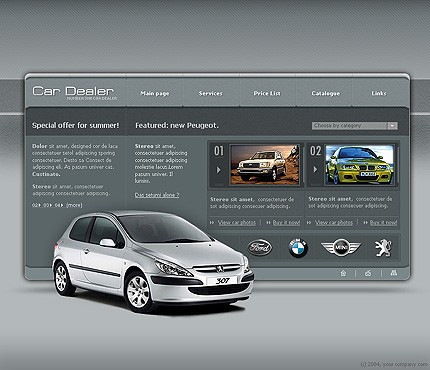Click the footer sitemap icon
Image resolution: width=430 pixels, height=370 pixels.
(394, 273)
